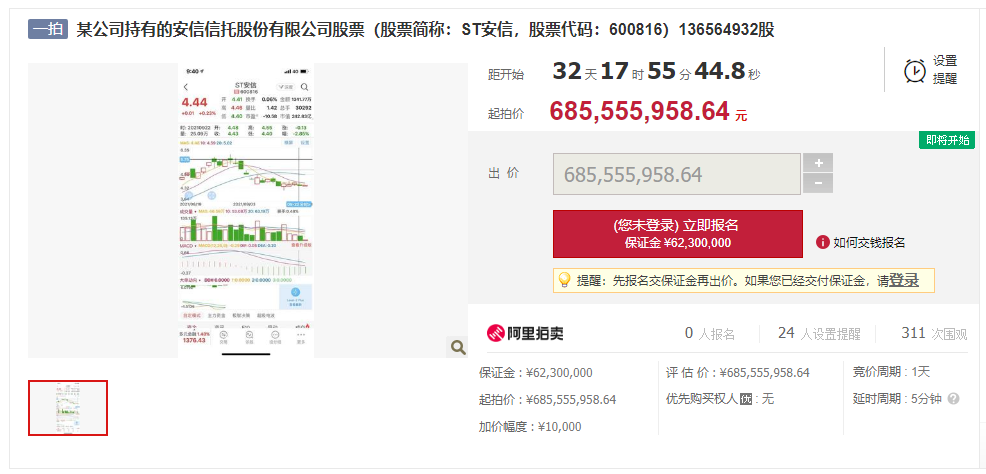Click the 311 次围观 view count

click(934, 333)
